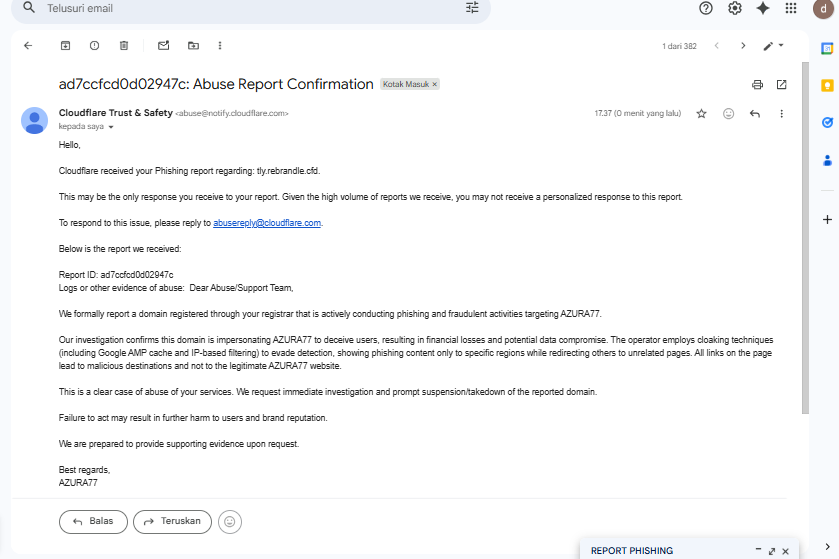The width and height of the screenshot is (839, 559).
Task: Go to newer email arrow
Action: (716, 45)
